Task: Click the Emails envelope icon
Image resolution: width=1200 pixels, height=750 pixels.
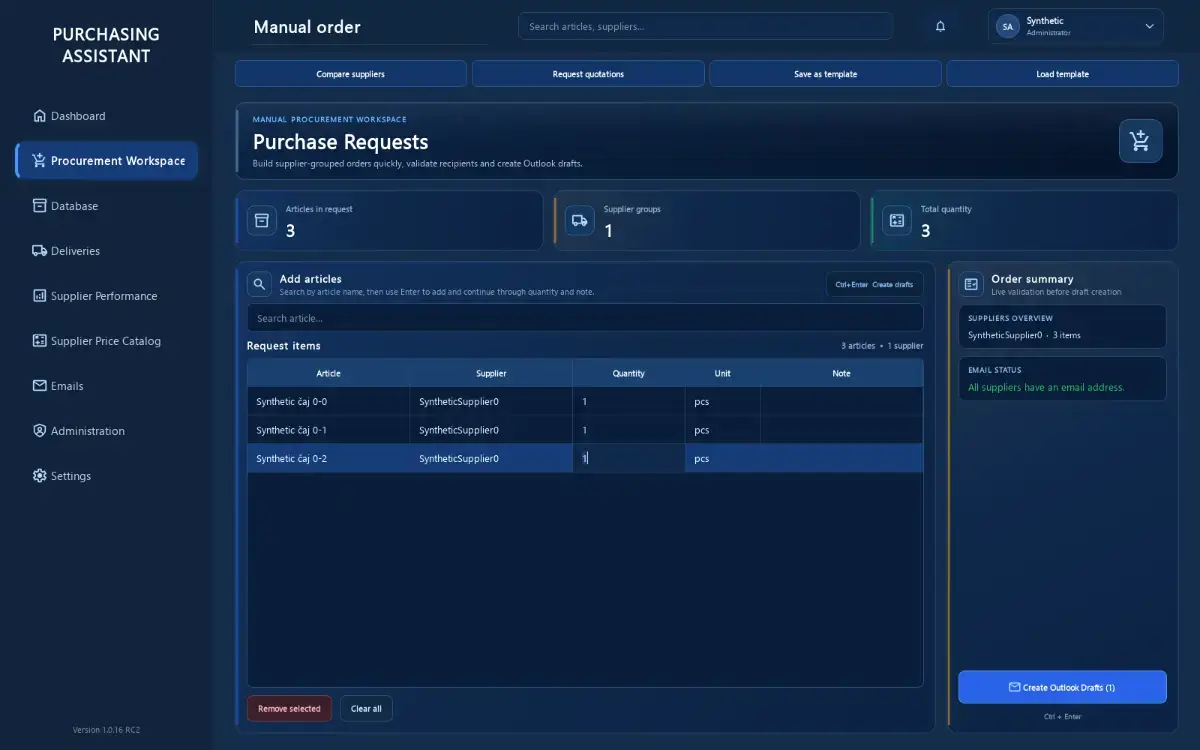Action: [x=39, y=386]
